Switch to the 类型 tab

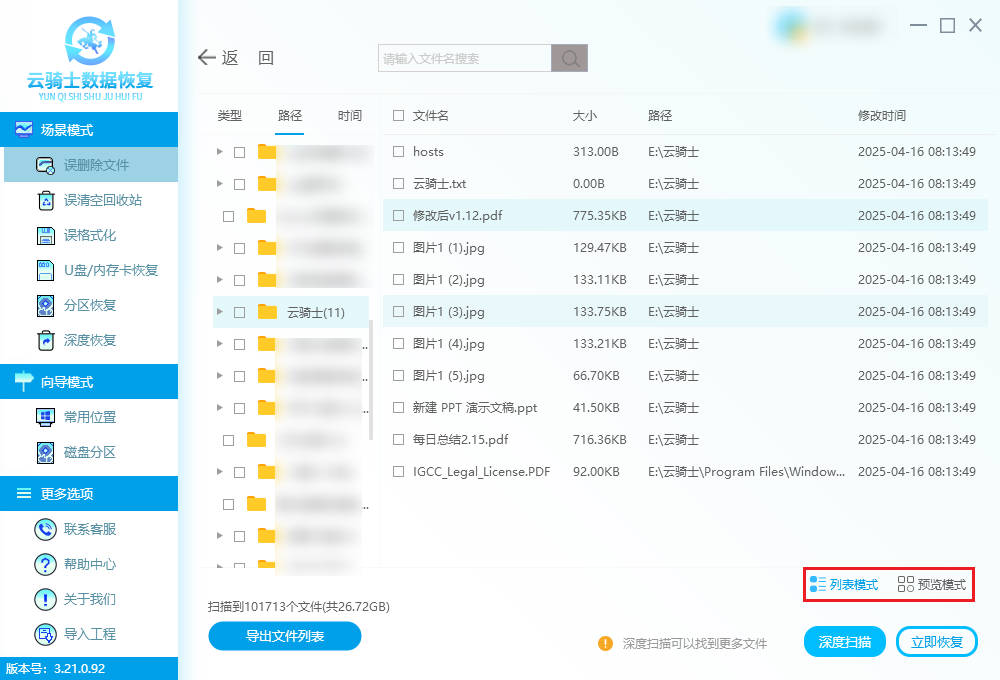(230, 116)
